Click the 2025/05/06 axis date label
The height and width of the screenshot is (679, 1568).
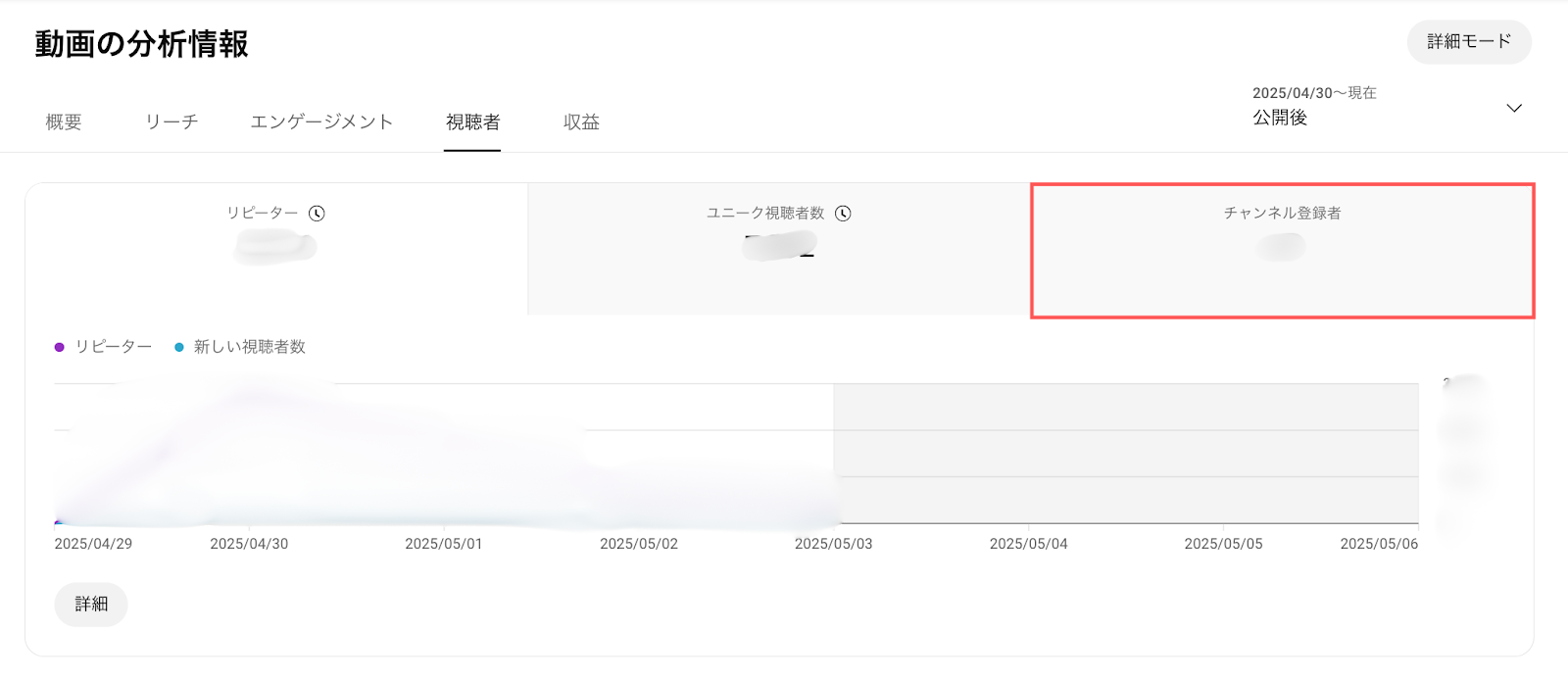pos(1379,544)
